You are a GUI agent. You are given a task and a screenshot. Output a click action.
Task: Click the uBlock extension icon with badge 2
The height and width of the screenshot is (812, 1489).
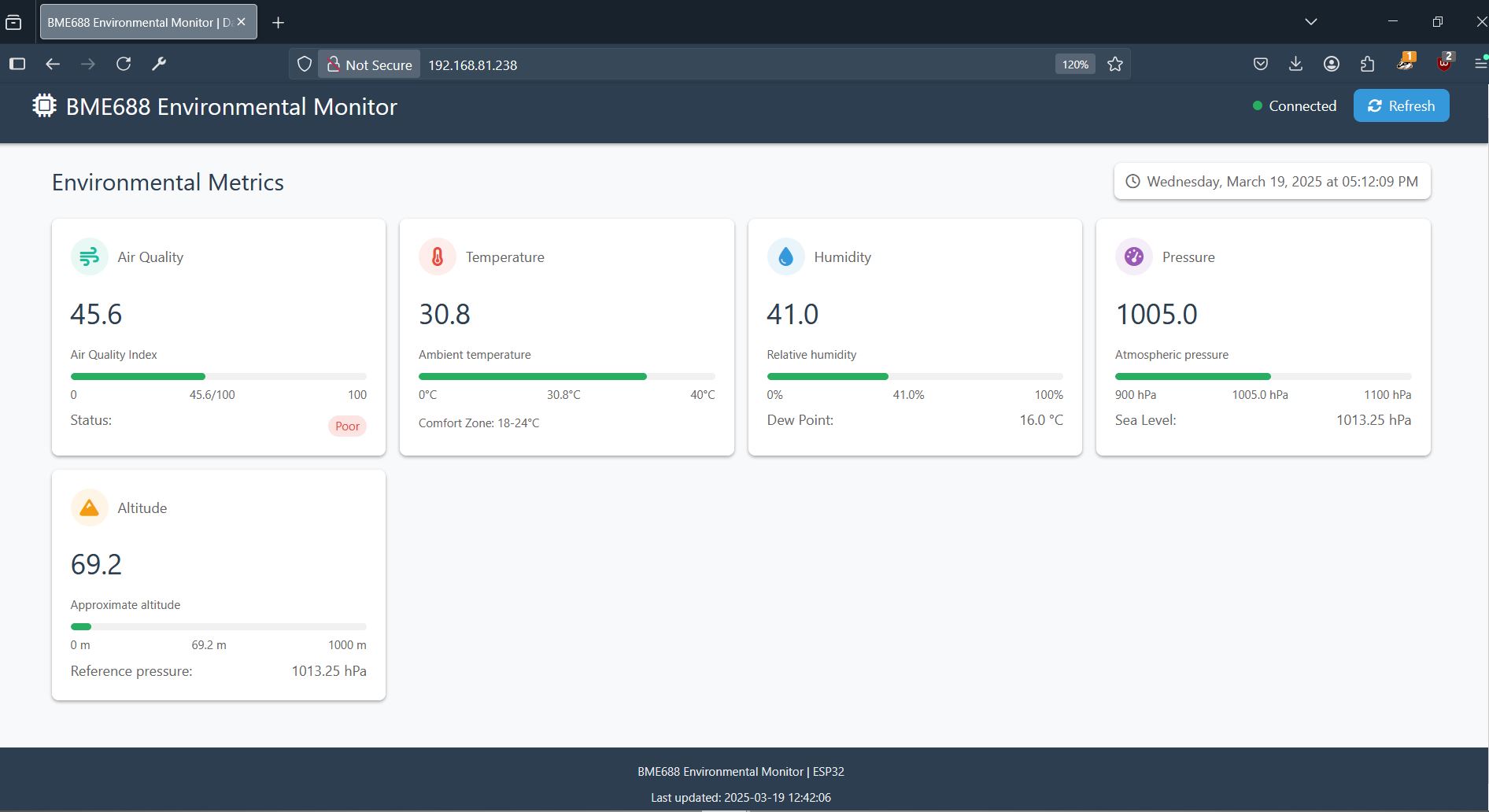click(1445, 63)
